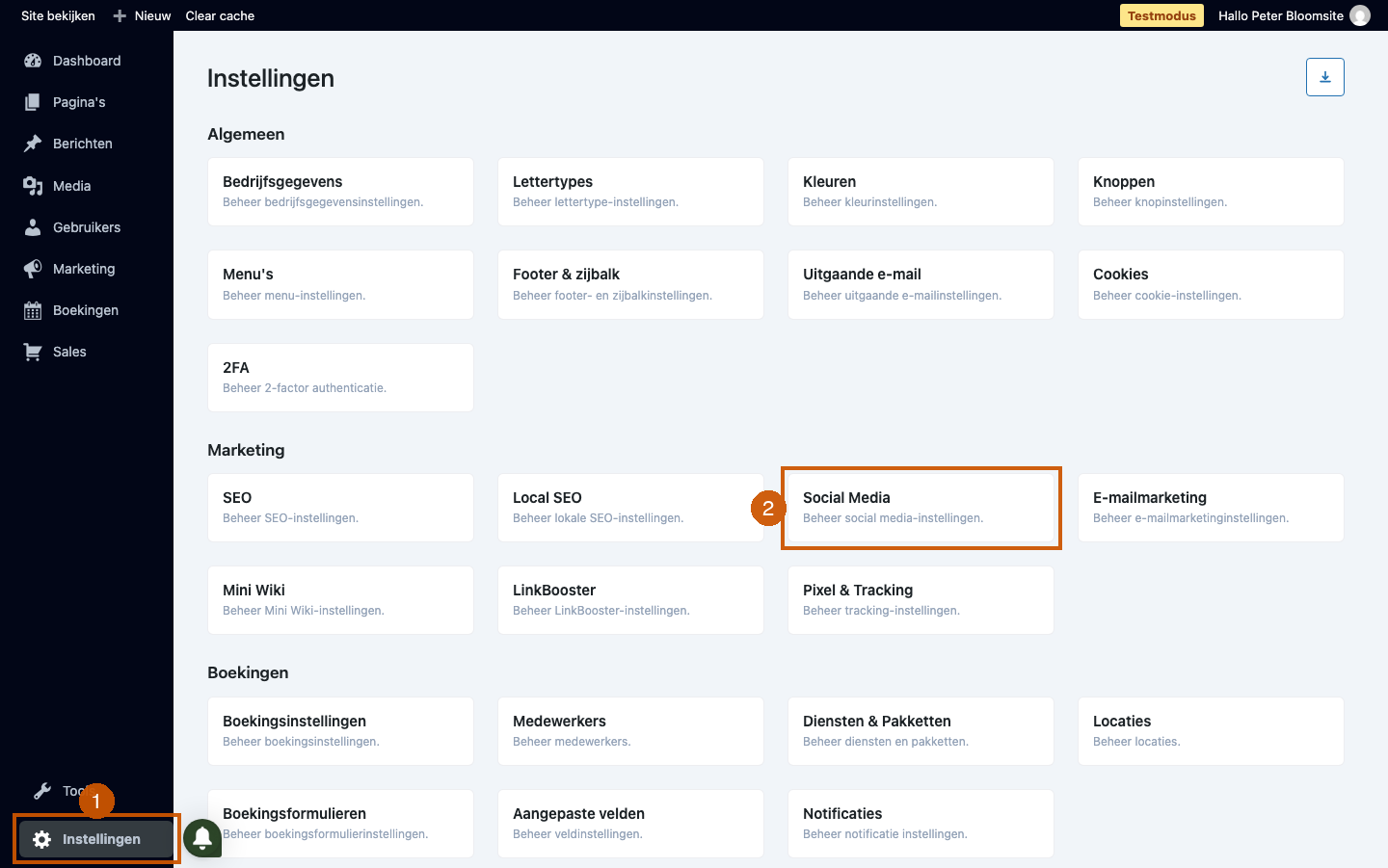Image resolution: width=1388 pixels, height=868 pixels.
Task: Open Bedrijfsgegevens settings card
Action: [340, 192]
